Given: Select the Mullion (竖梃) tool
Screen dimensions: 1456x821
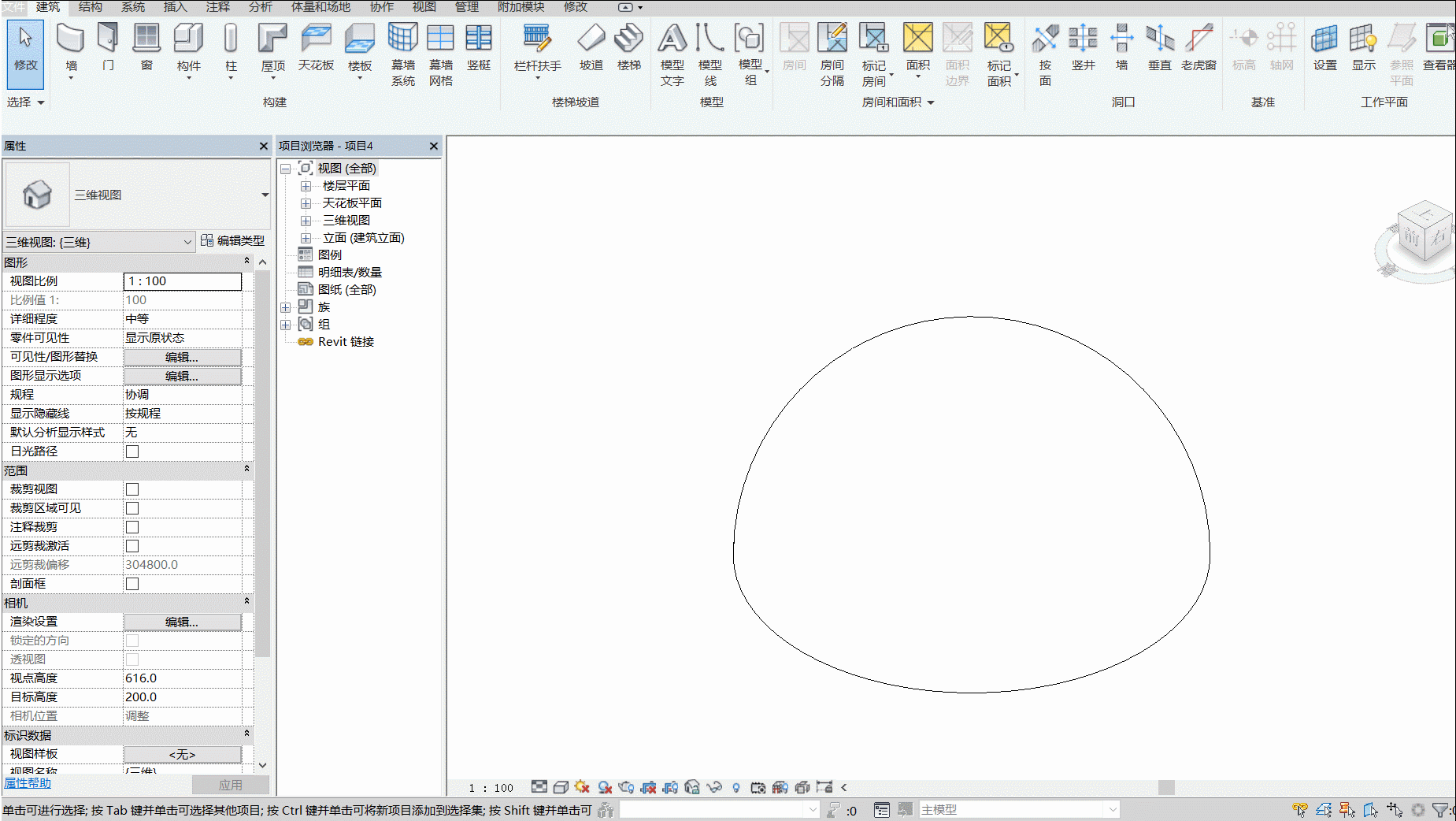Looking at the screenshot, I should (479, 47).
